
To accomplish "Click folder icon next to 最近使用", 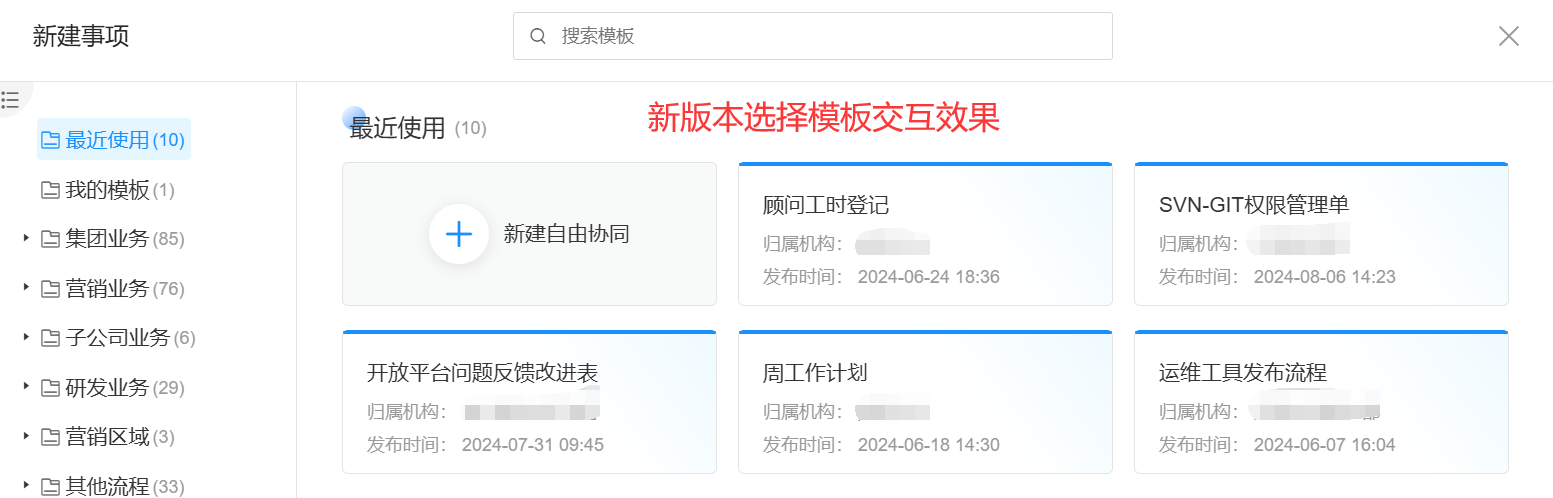I will (x=50, y=140).
